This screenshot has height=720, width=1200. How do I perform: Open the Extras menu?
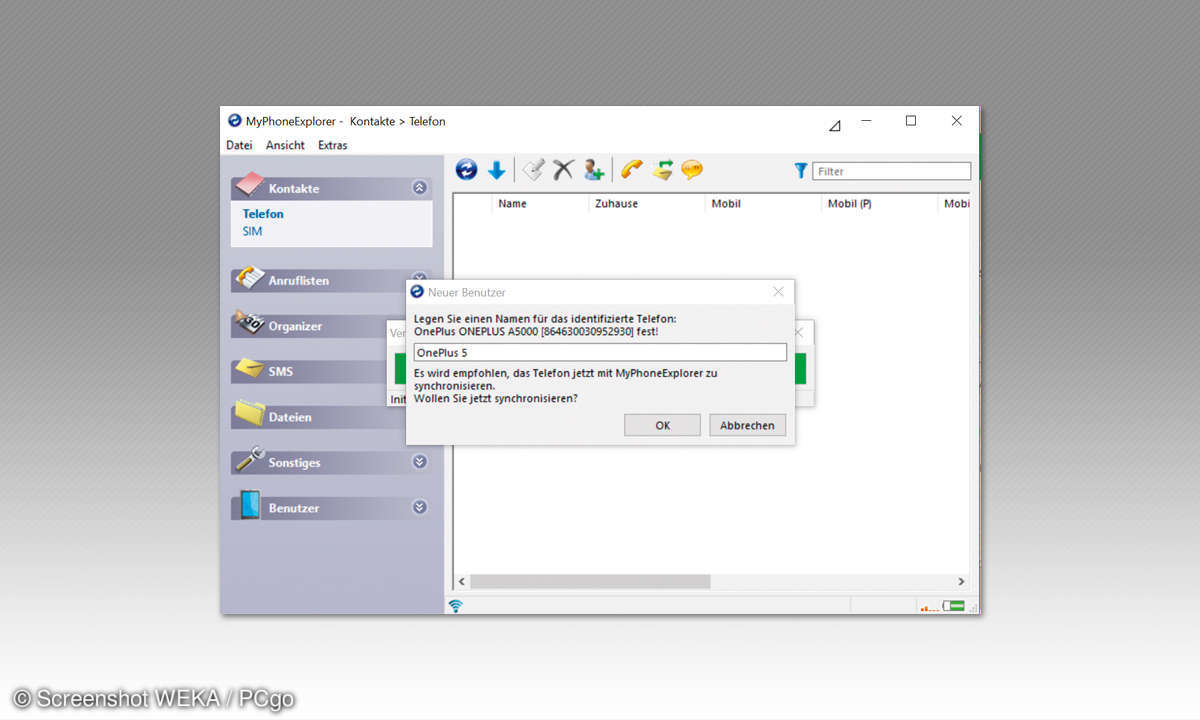333,145
